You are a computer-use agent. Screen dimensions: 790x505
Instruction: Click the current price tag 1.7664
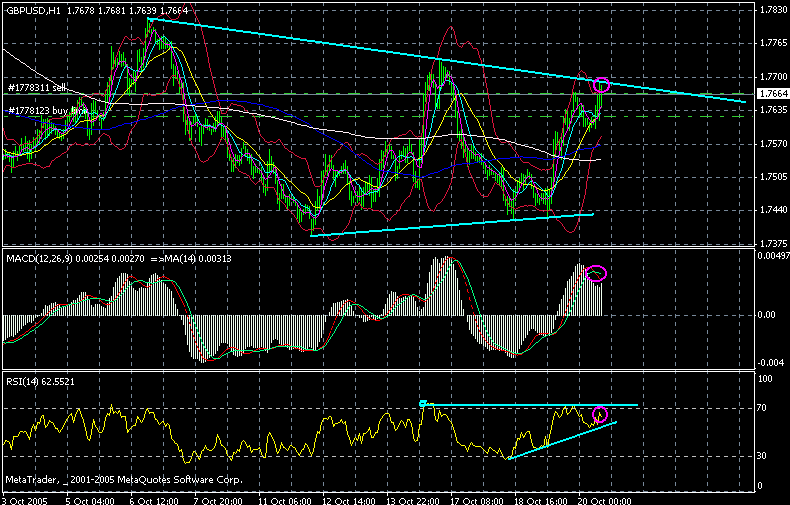tap(770, 93)
